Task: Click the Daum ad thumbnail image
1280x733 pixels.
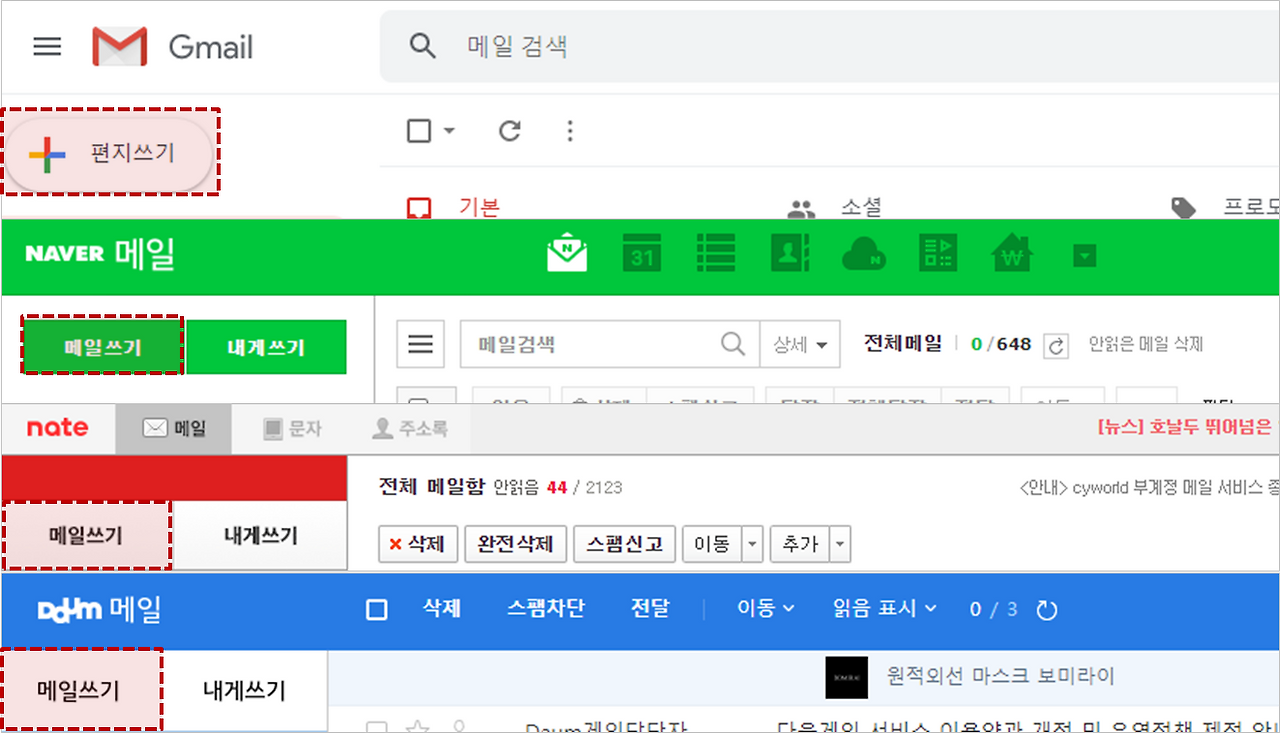Action: [x=847, y=677]
